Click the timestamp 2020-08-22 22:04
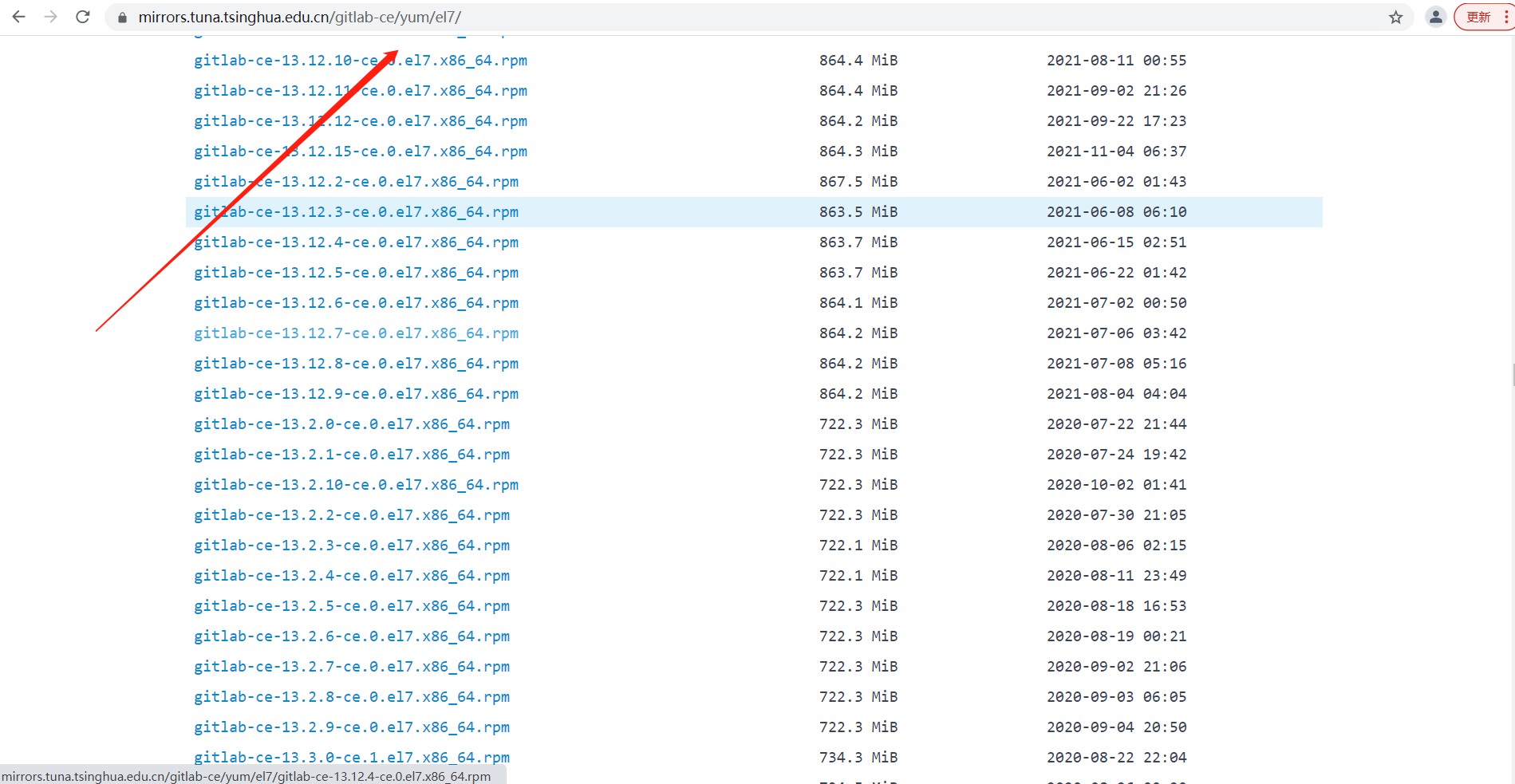This screenshot has width=1515, height=784. (x=1117, y=758)
